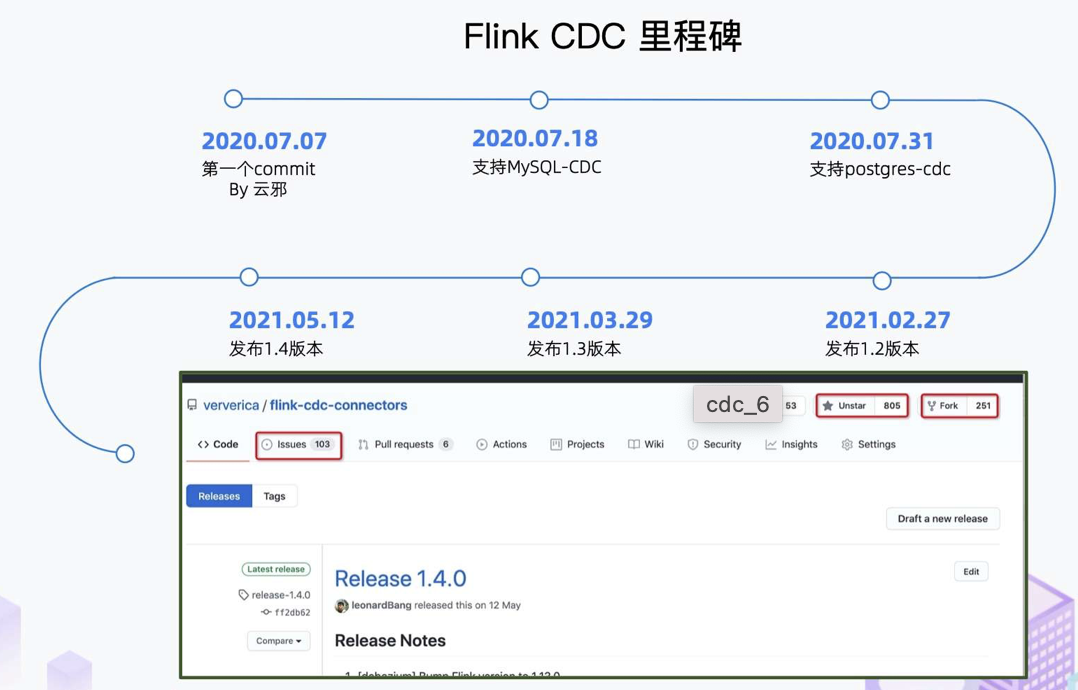Open the Security tab

(714, 445)
